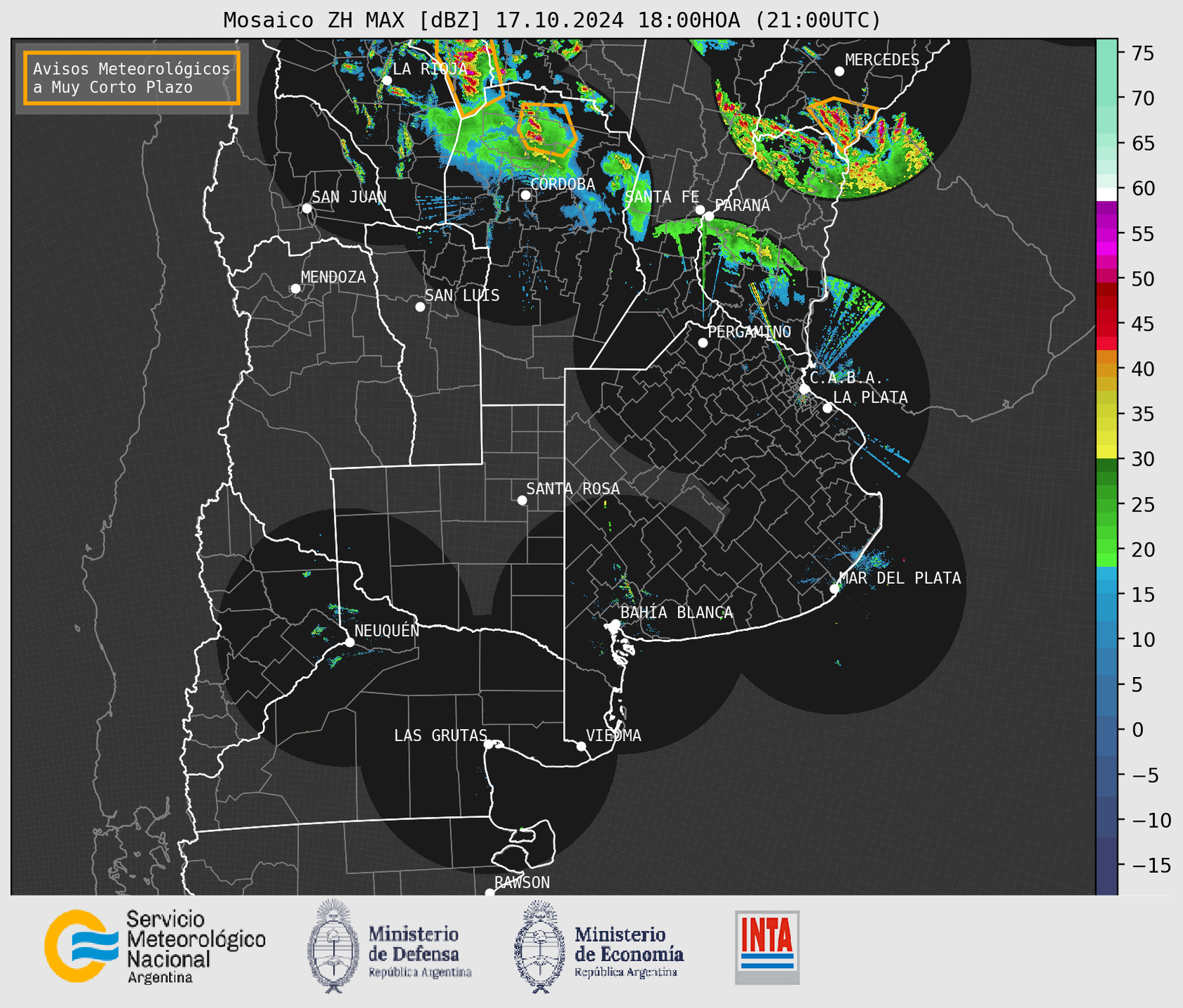Click the 55 dBZ magenta colorbar segment
The image size is (1183, 1008).
pos(1107,234)
